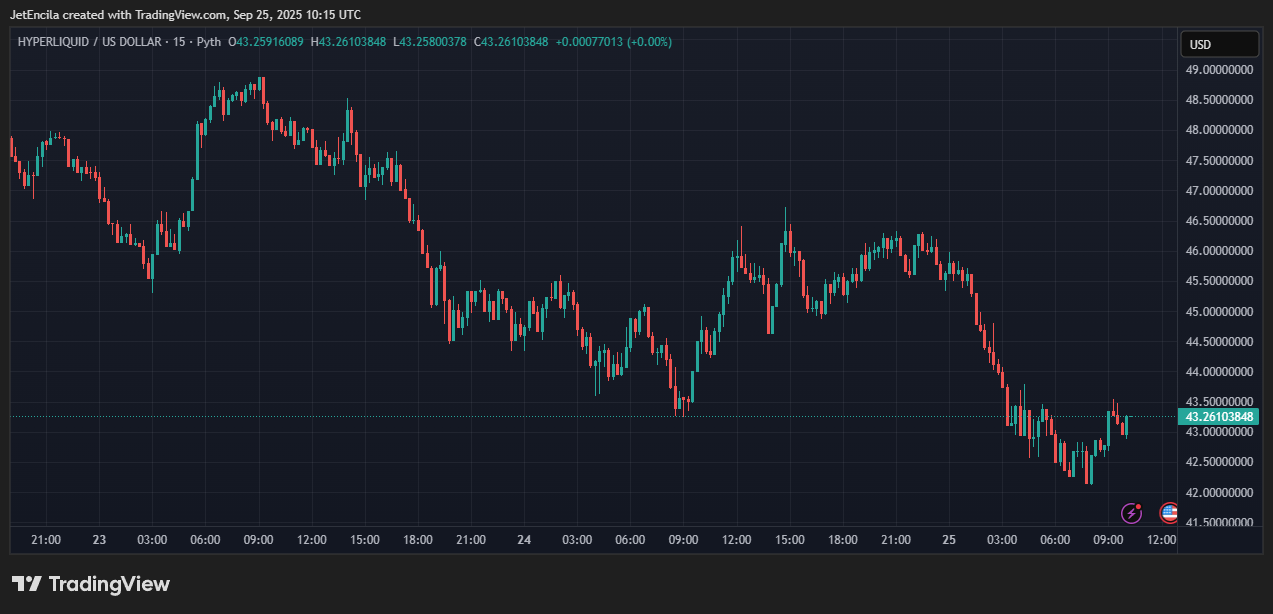Click the low value L43.25800378
Viewport: 1273px width, 614px height.
(x=430, y=42)
